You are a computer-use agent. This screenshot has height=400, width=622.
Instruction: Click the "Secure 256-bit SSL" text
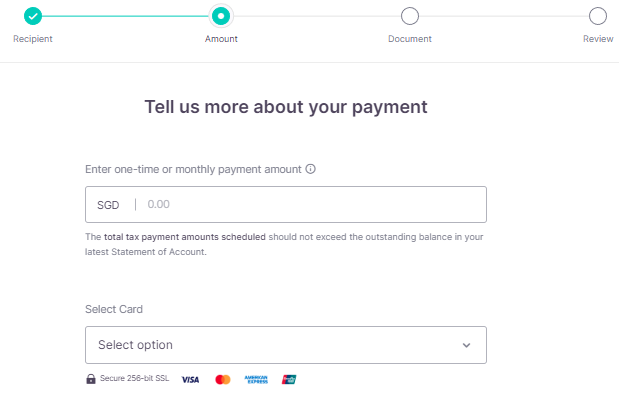point(135,379)
